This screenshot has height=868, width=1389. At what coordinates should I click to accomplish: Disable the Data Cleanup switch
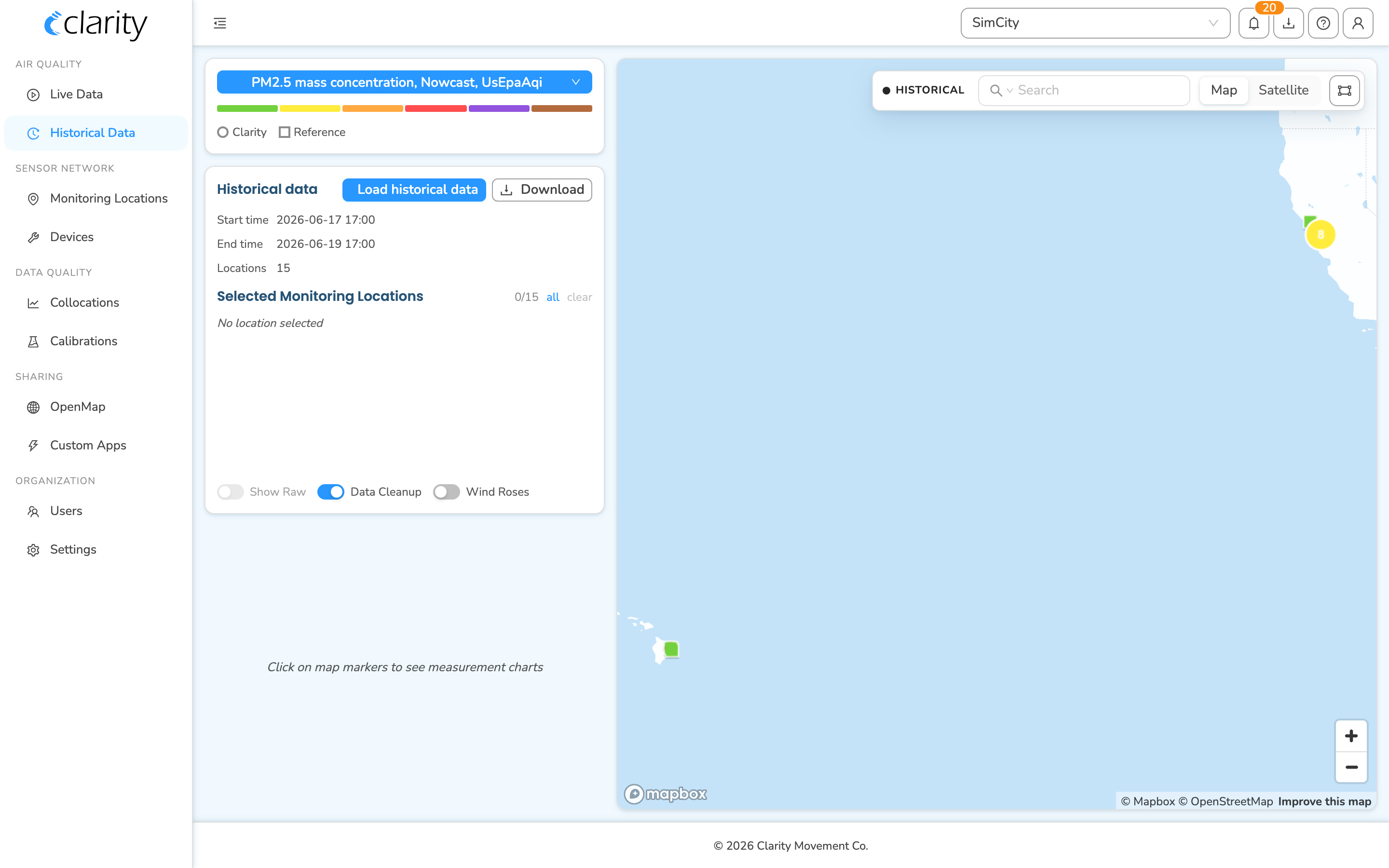tap(330, 492)
